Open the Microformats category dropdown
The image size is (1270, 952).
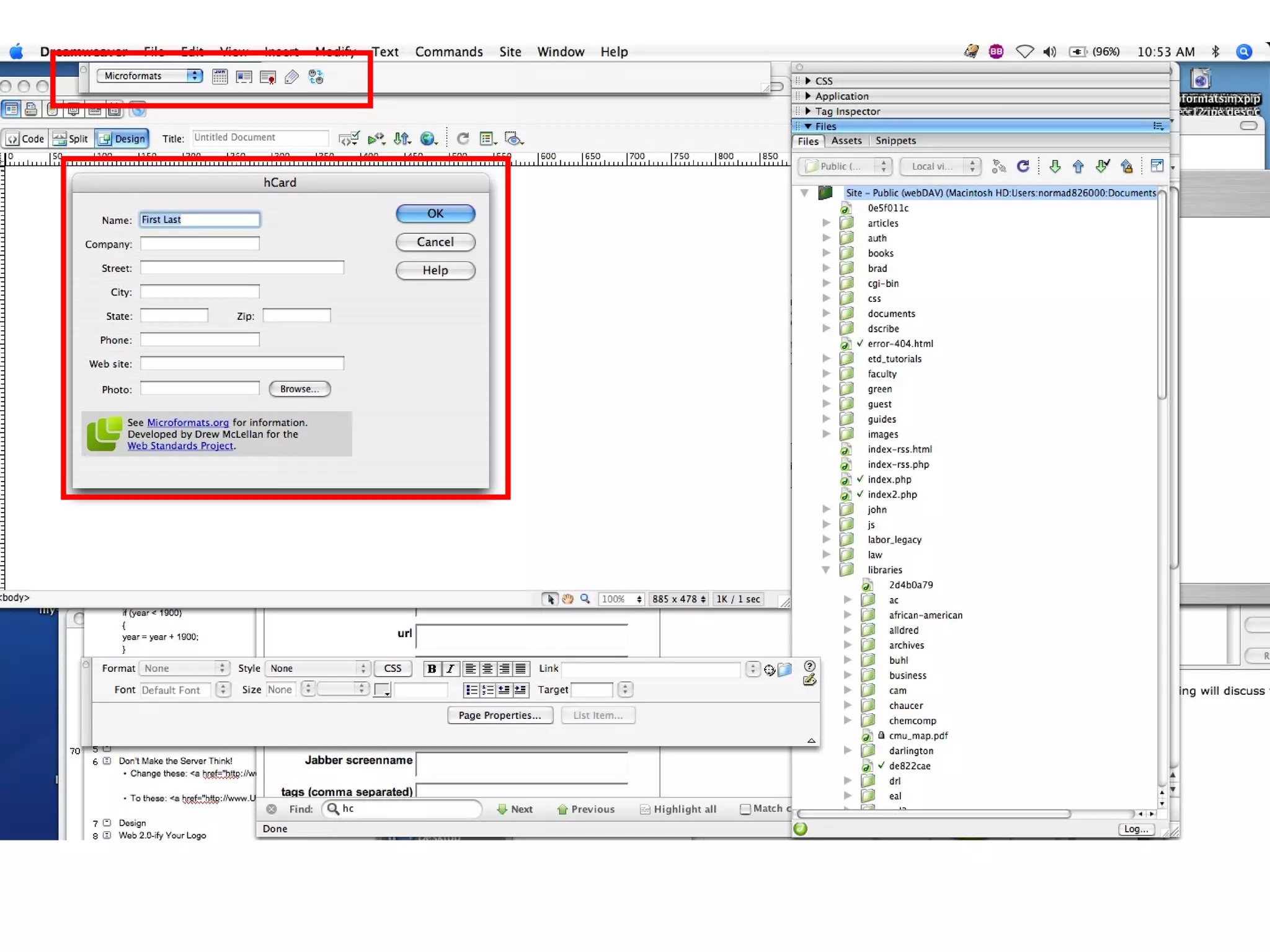click(149, 76)
